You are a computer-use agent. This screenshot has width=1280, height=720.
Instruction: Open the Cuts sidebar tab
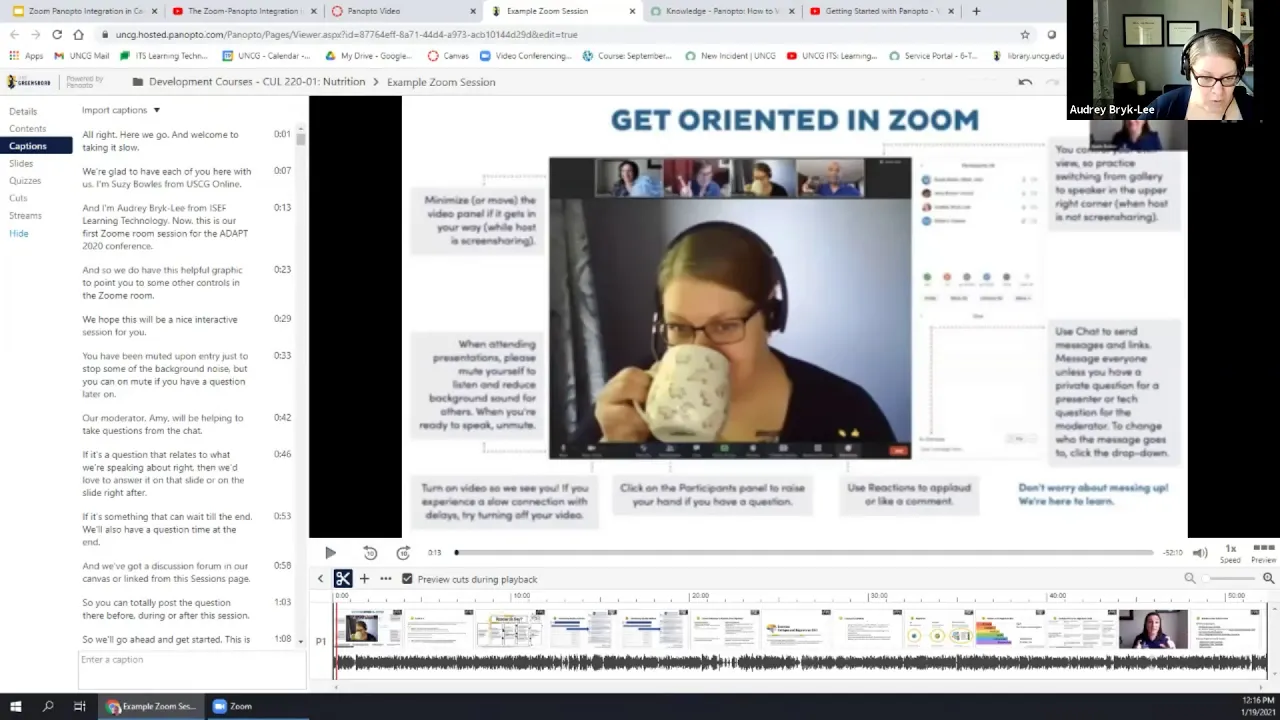(x=18, y=198)
